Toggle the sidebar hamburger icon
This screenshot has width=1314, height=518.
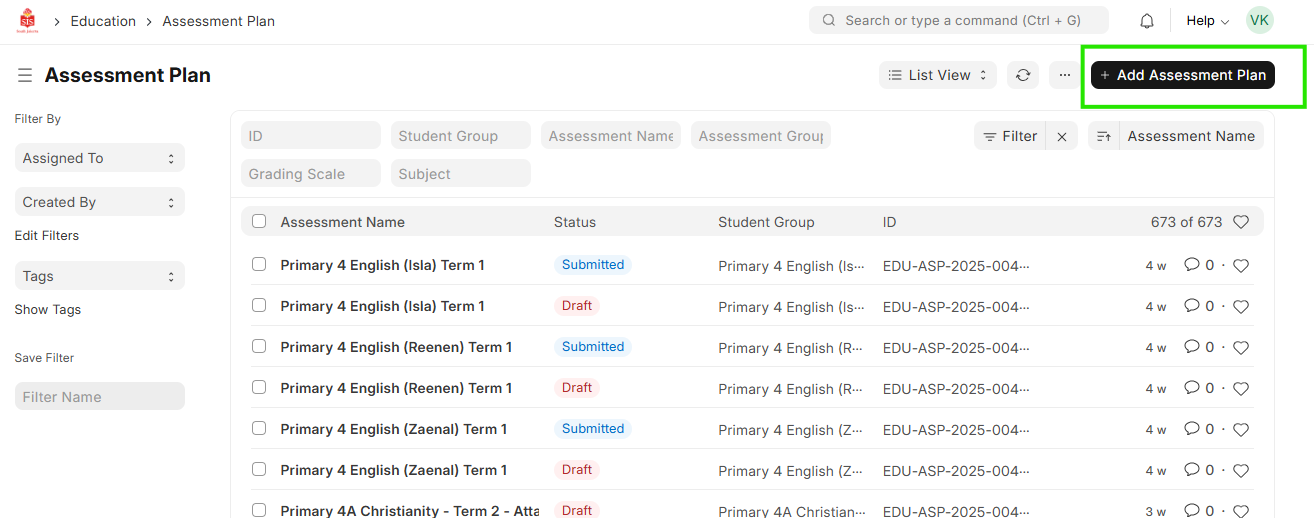(x=25, y=76)
